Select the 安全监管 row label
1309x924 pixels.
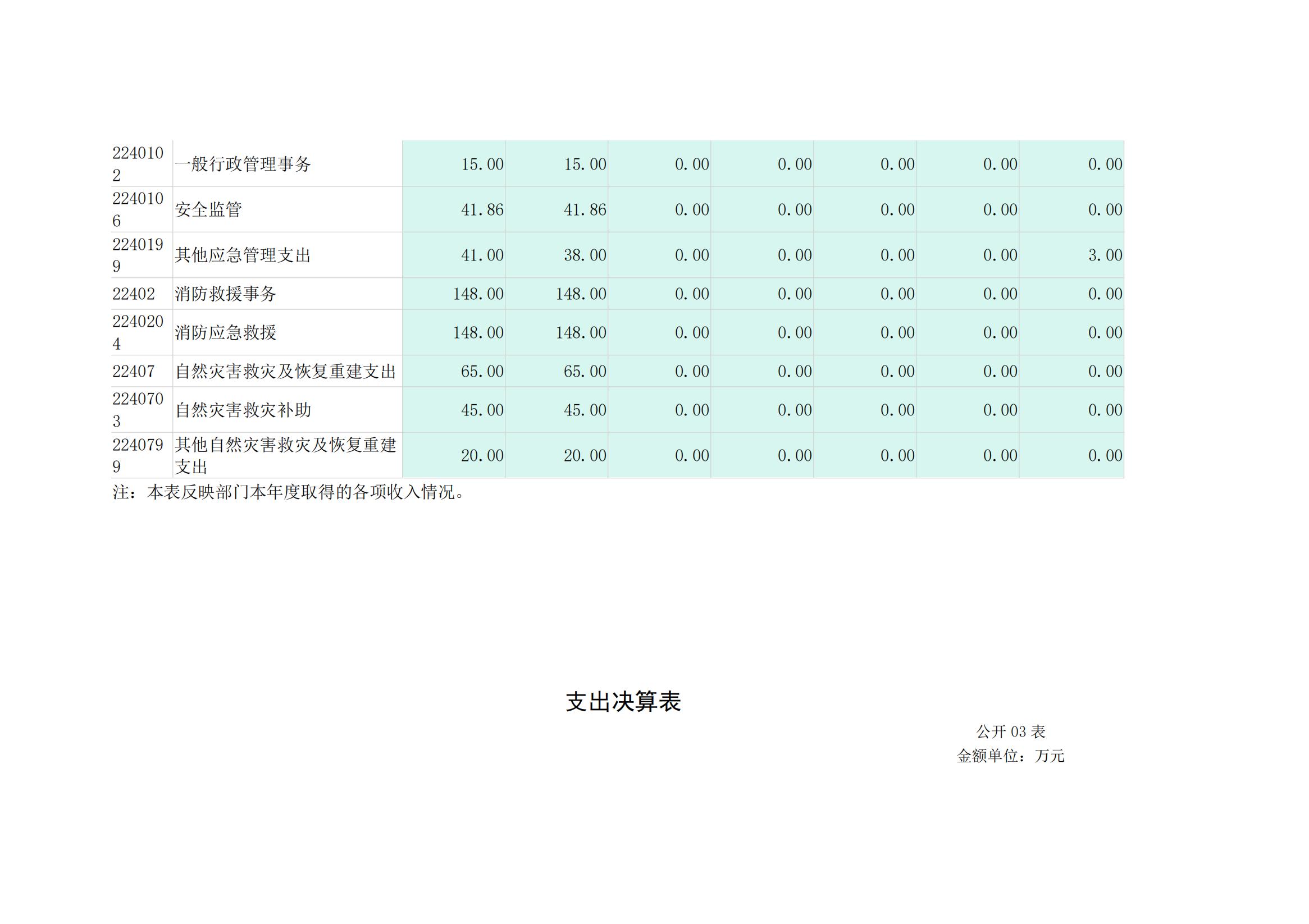coord(209,210)
